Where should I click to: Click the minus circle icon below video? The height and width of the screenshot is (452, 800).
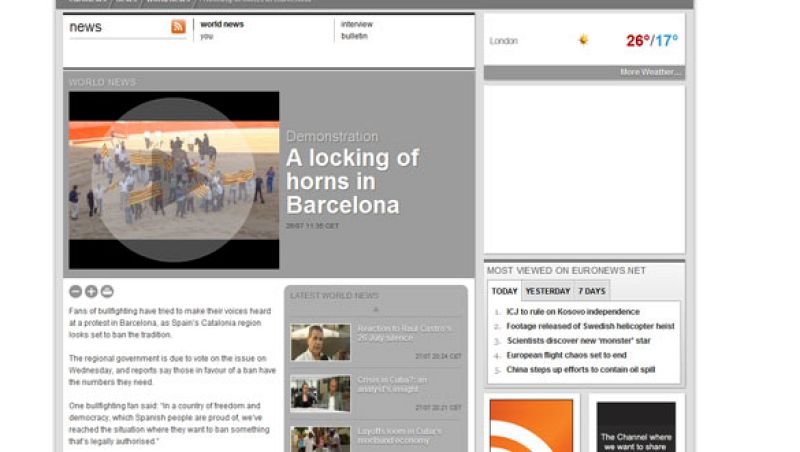tap(76, 291)
